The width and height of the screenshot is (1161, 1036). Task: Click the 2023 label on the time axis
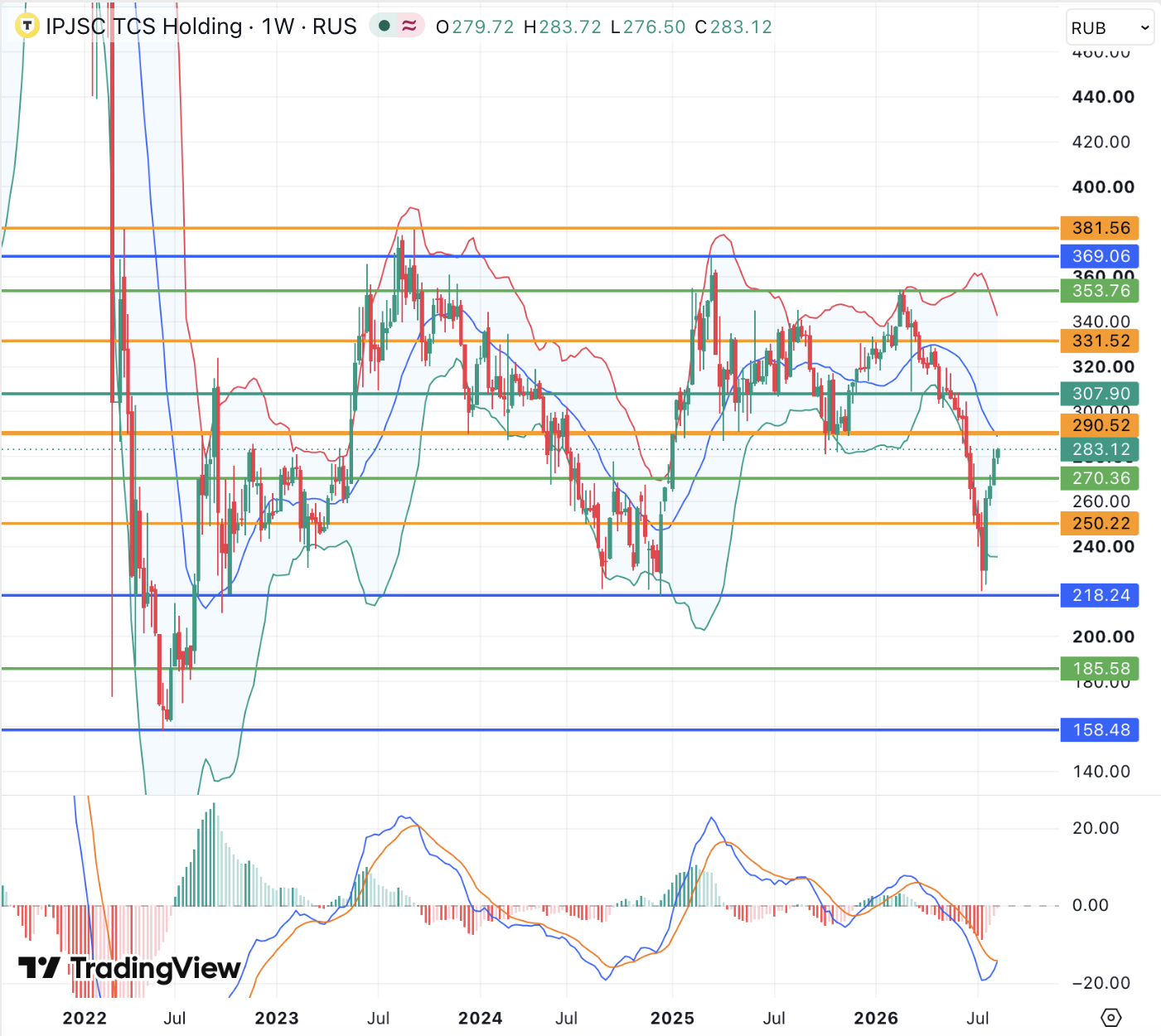[x=277, y=1019]
